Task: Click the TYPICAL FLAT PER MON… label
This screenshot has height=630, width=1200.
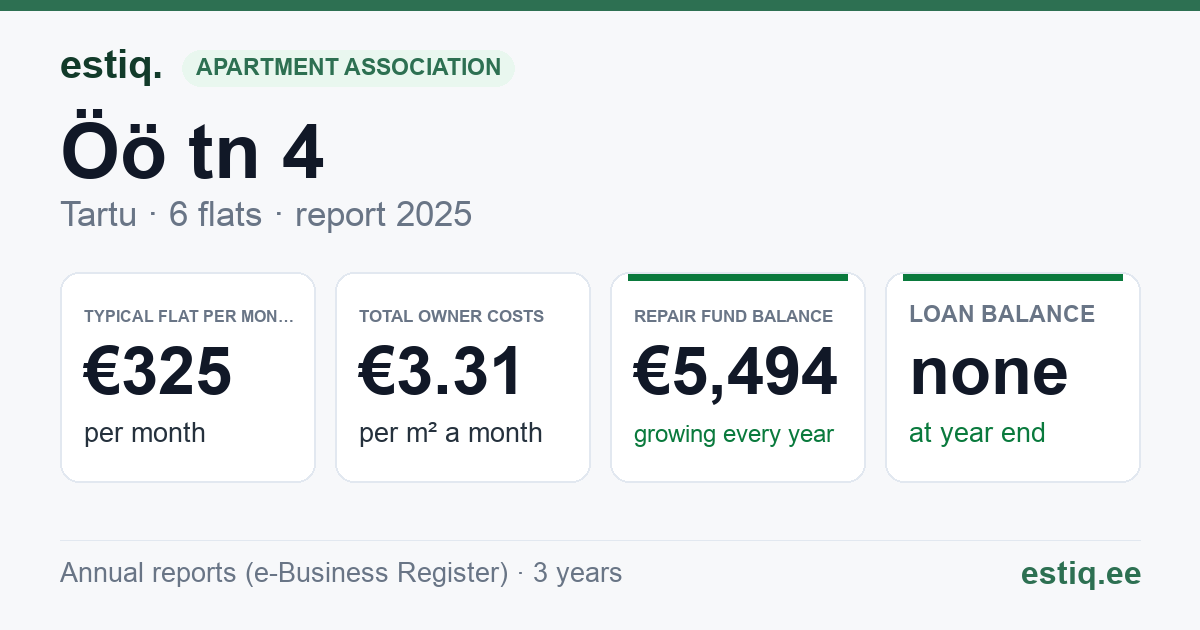Action: (x=189, y=316)
